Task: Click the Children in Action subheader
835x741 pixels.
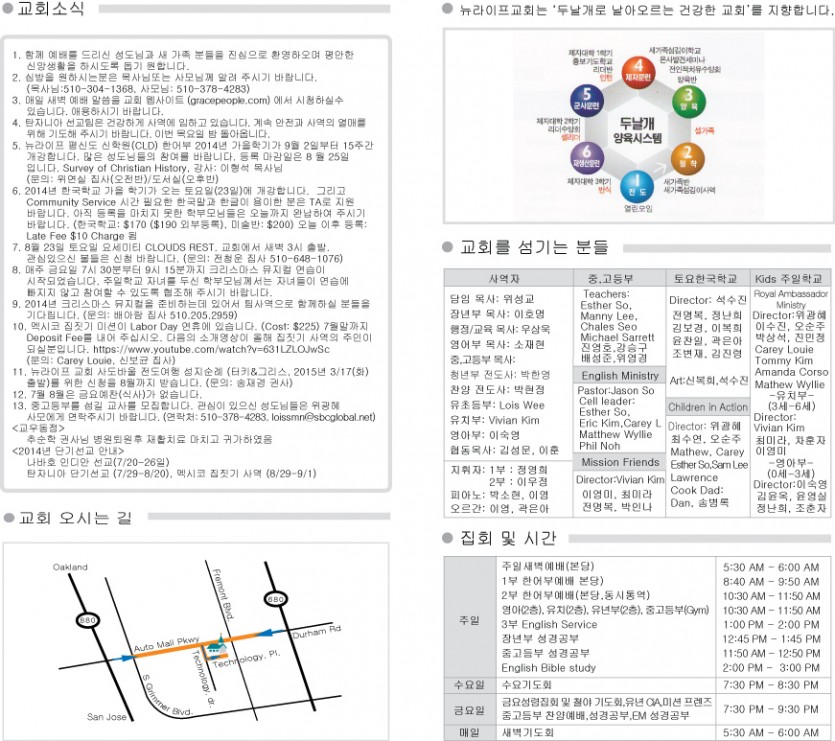Action: pyautogui.click(x=708, y=407)
